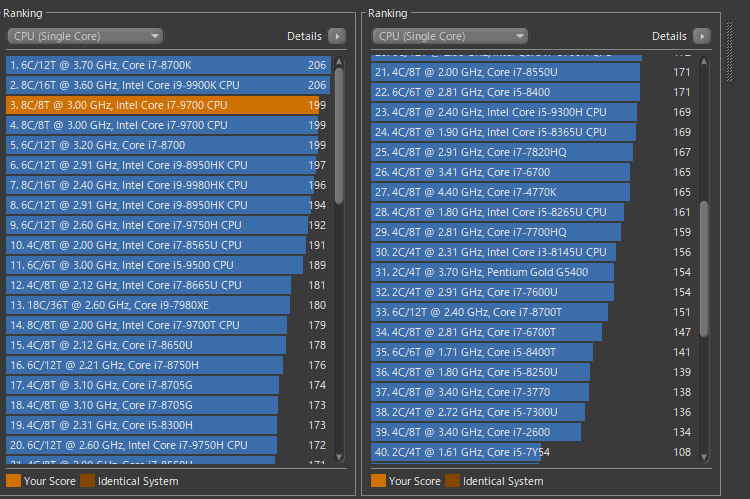Select rank 35 row Core i5-8400T
The height and width of the screenshot is (499, 750).
click(533, 353)
